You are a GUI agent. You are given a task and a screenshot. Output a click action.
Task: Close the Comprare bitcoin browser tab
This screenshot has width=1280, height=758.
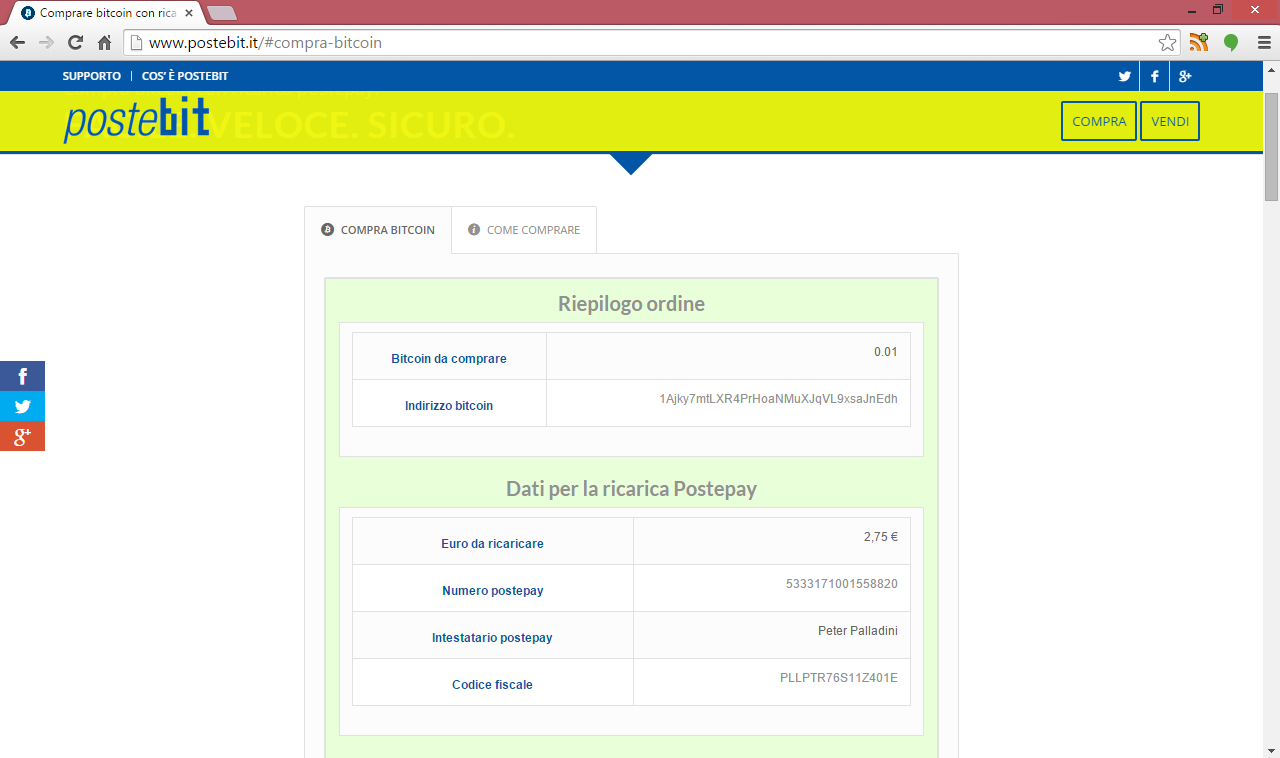tap(189, 13)
